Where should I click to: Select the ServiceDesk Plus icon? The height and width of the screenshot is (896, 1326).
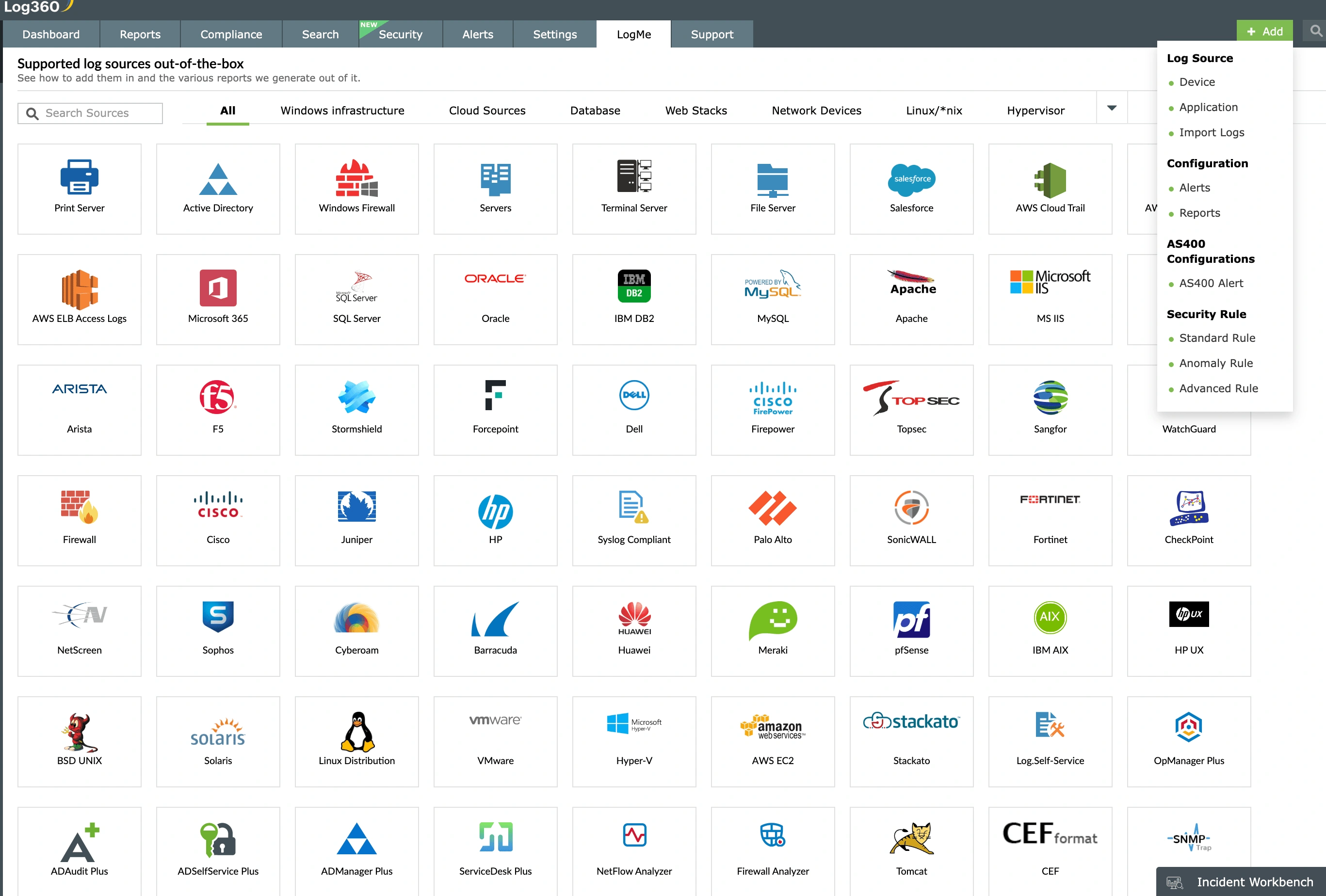click(x=495, y=837)
